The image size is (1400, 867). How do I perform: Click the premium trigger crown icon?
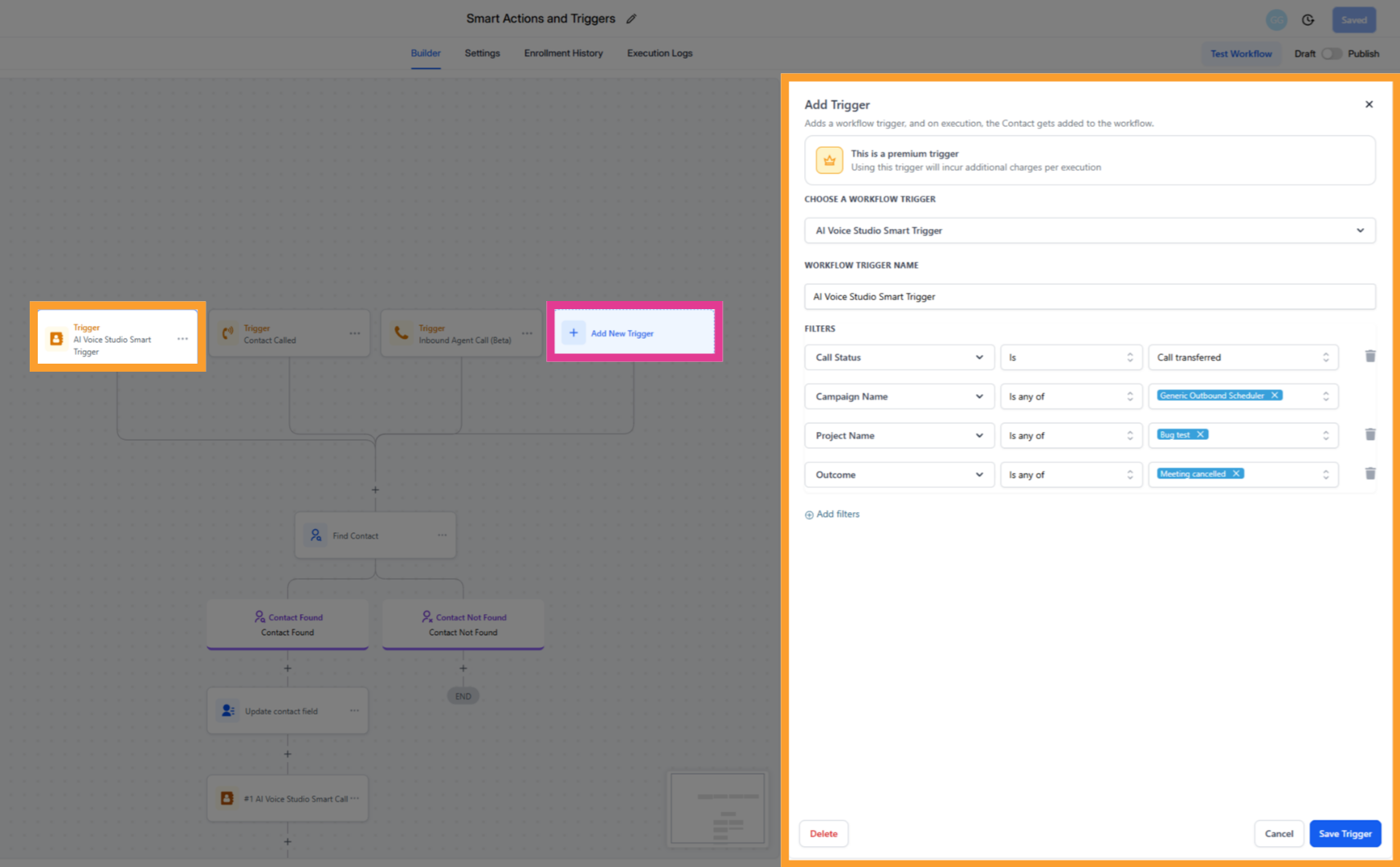pos(830,161)
